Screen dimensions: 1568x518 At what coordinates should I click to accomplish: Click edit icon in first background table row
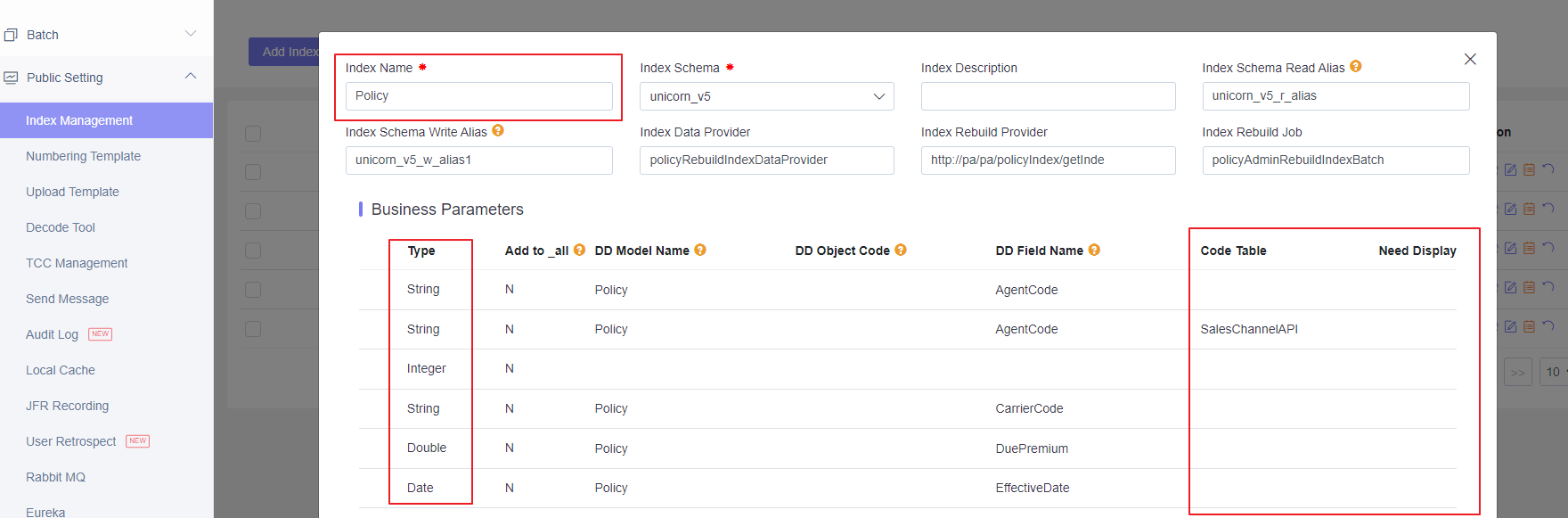pos(1510,169)
